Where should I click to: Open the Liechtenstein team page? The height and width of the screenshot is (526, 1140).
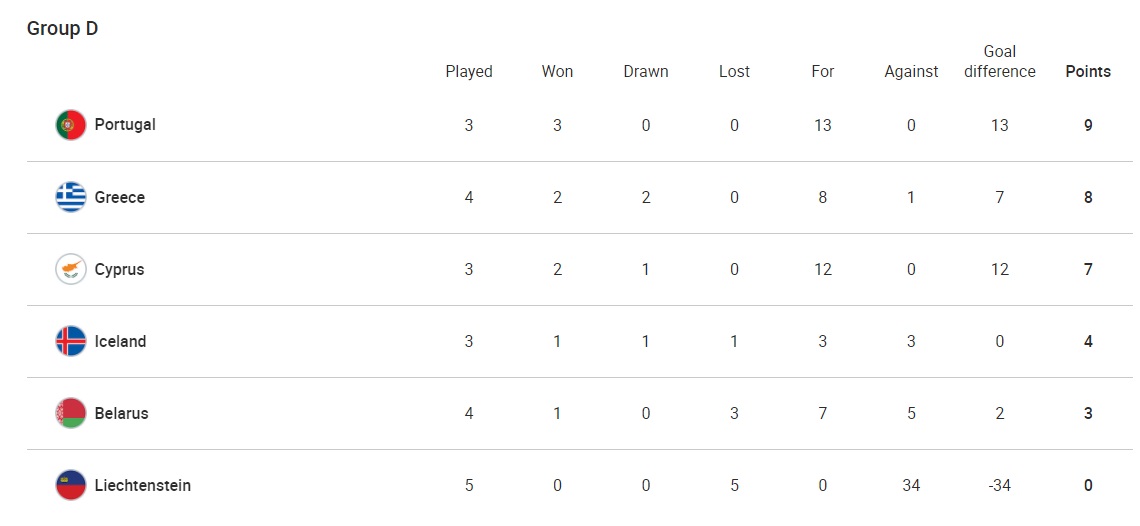(x=143, y=485)
